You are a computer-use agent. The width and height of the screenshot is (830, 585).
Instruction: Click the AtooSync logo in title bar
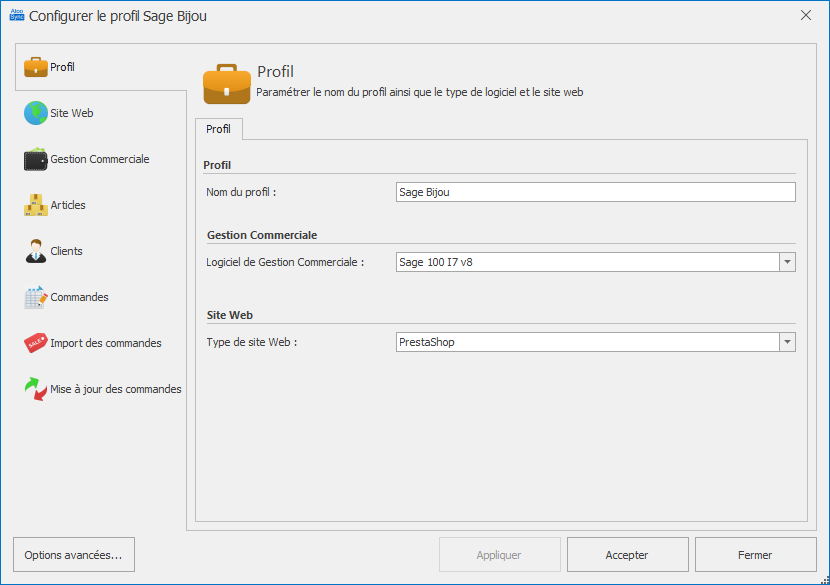tap(16, 16)
